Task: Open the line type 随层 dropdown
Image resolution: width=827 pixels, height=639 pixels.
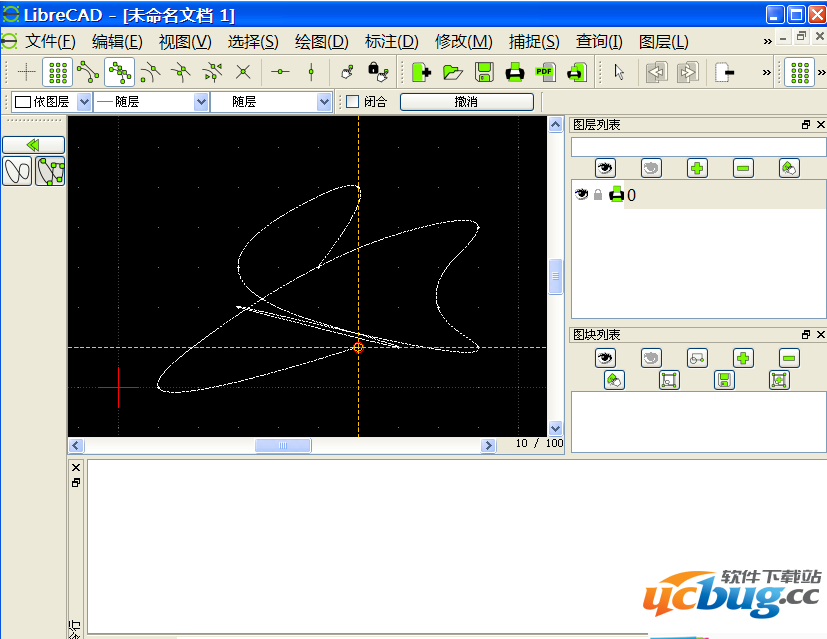Action: point(271,102)
